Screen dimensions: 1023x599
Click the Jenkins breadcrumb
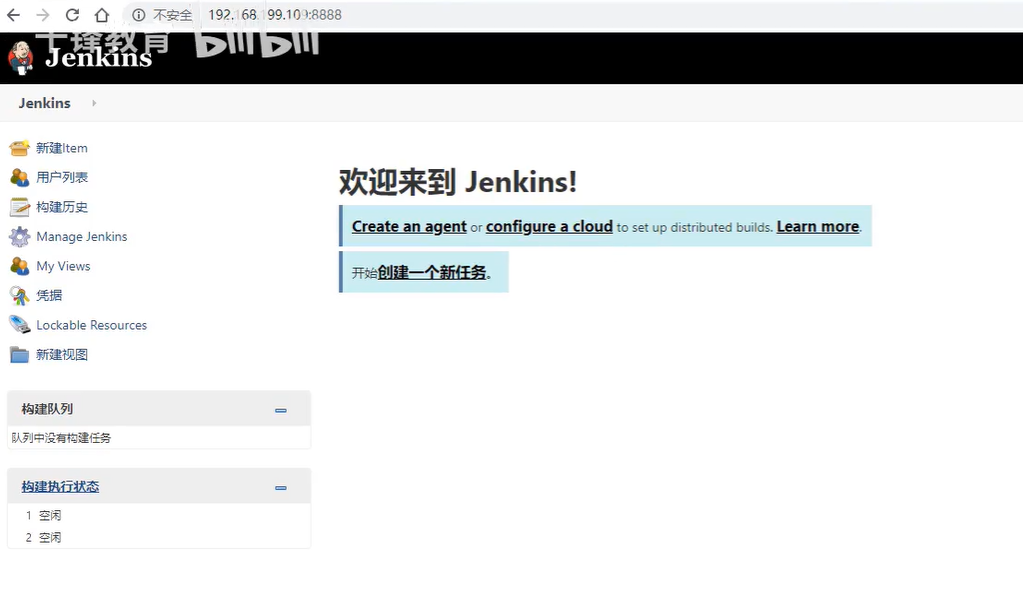click(44, 103)
